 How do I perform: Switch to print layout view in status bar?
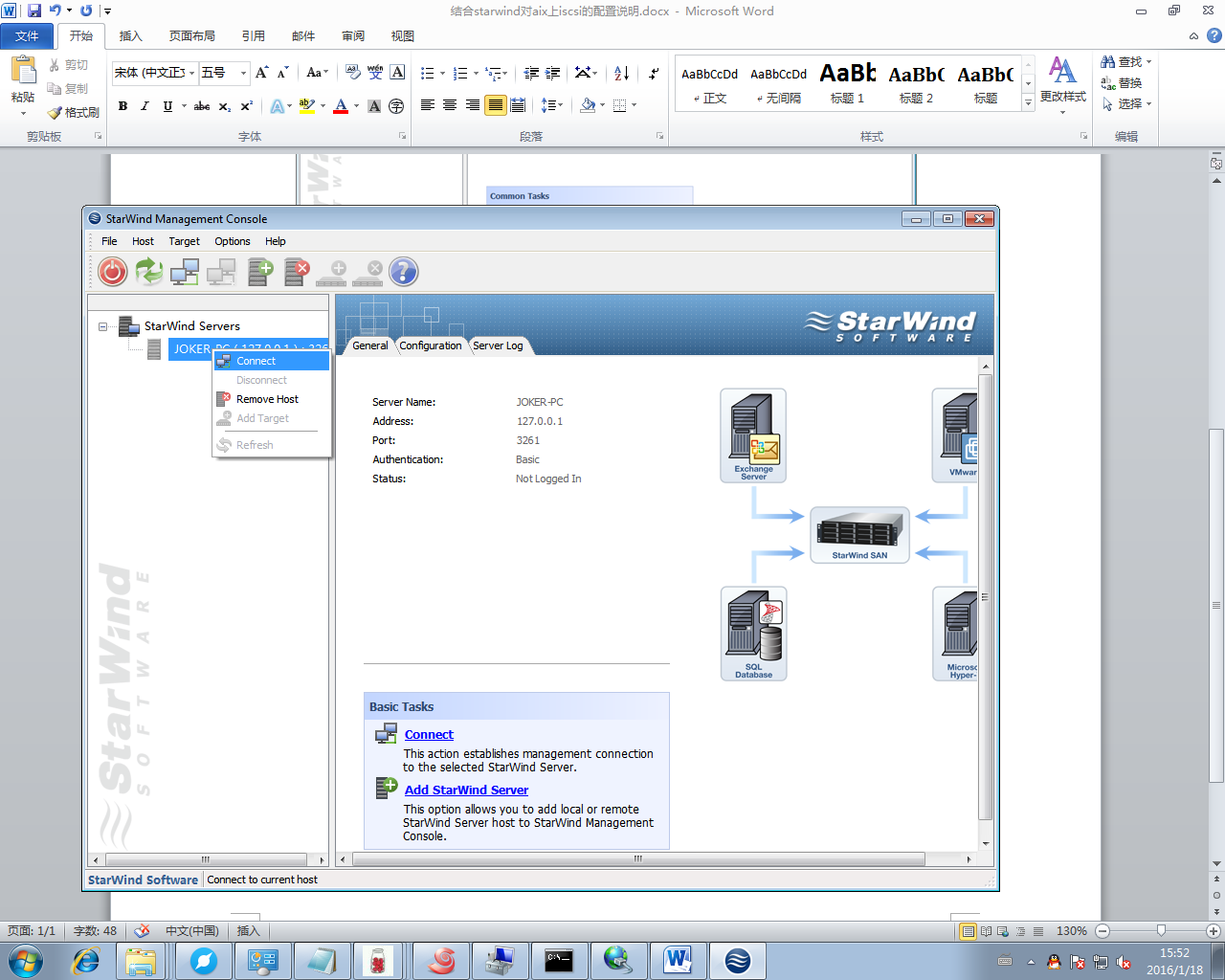click(969, 931)
